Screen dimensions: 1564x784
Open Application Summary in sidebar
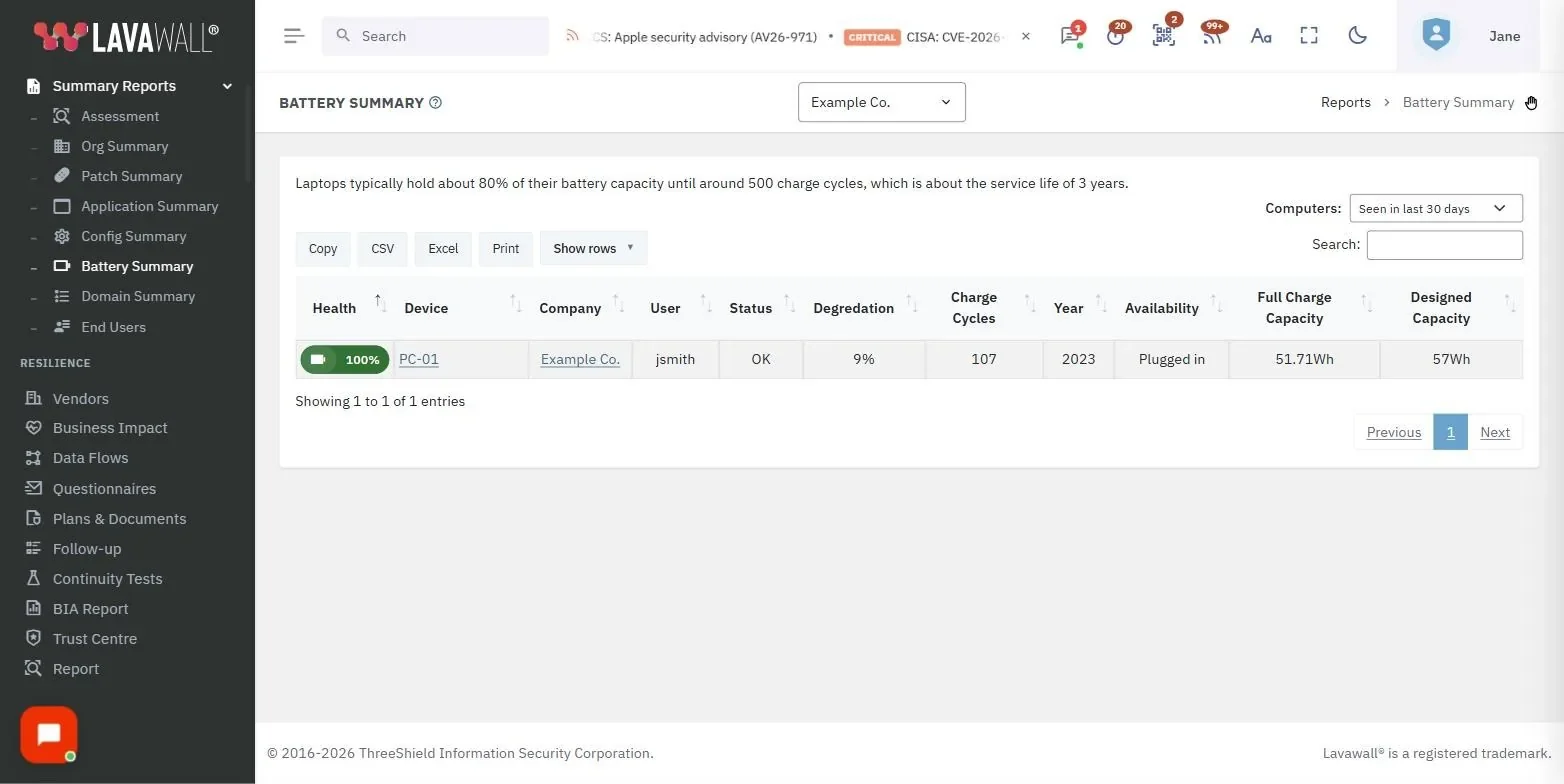coord(149,206)
